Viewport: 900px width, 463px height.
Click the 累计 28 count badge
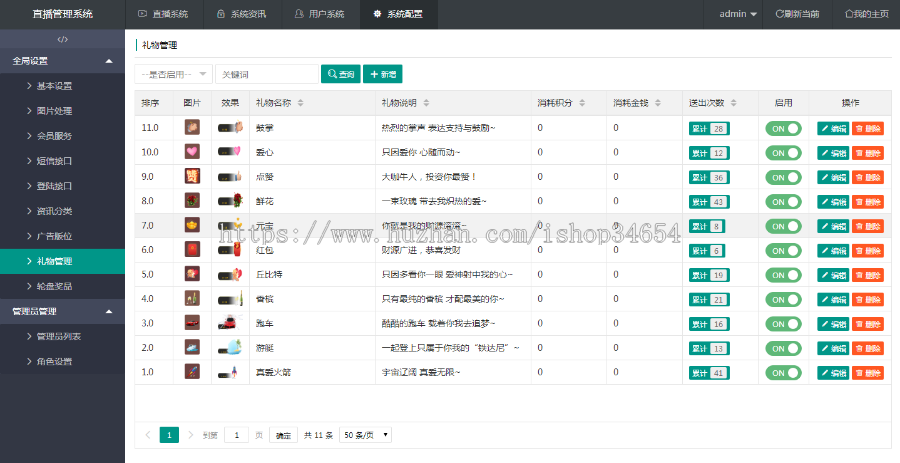[x=709, y=129]
